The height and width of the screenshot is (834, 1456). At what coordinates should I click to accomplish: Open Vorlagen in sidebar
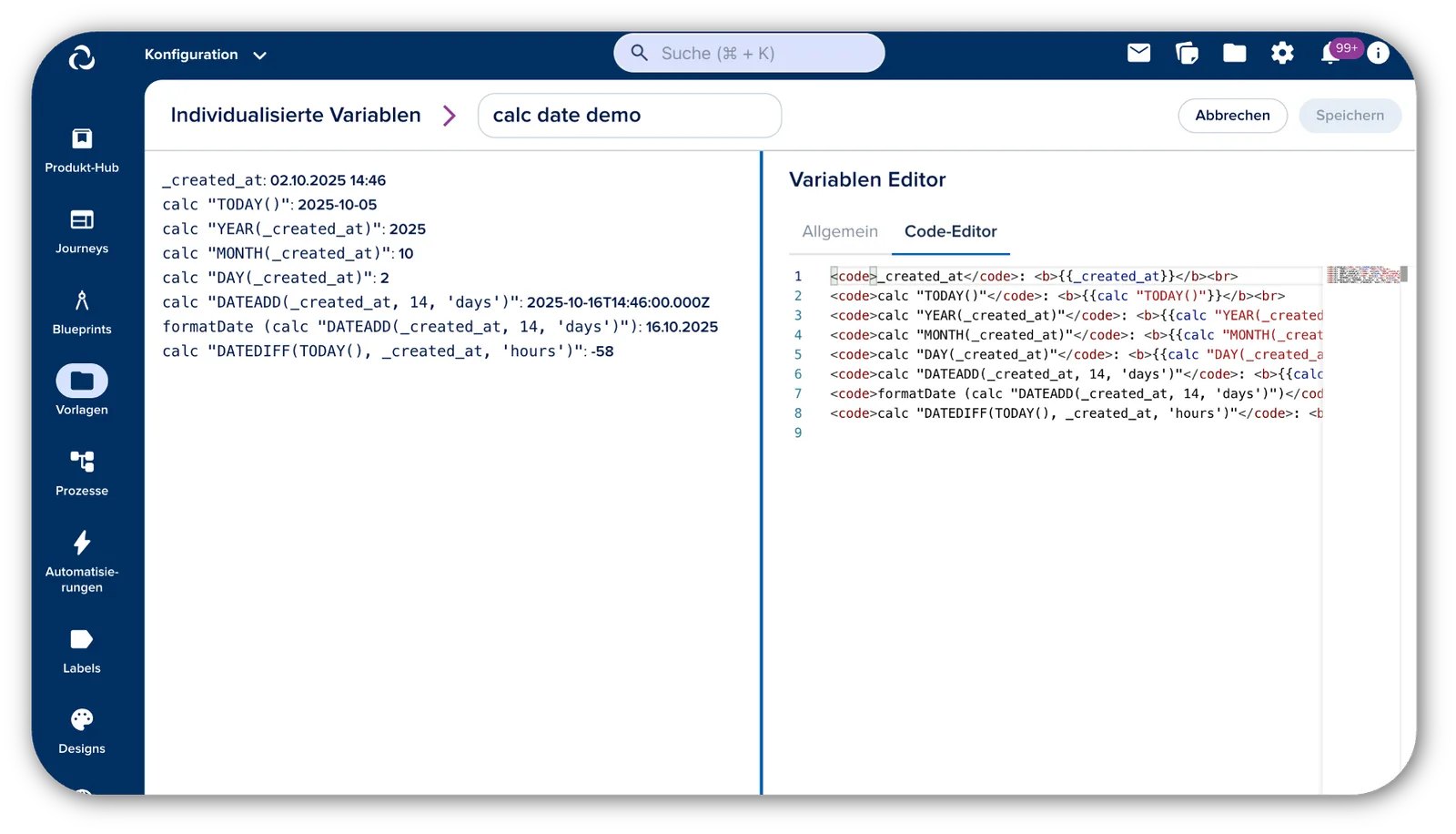[x=82, y=391]
